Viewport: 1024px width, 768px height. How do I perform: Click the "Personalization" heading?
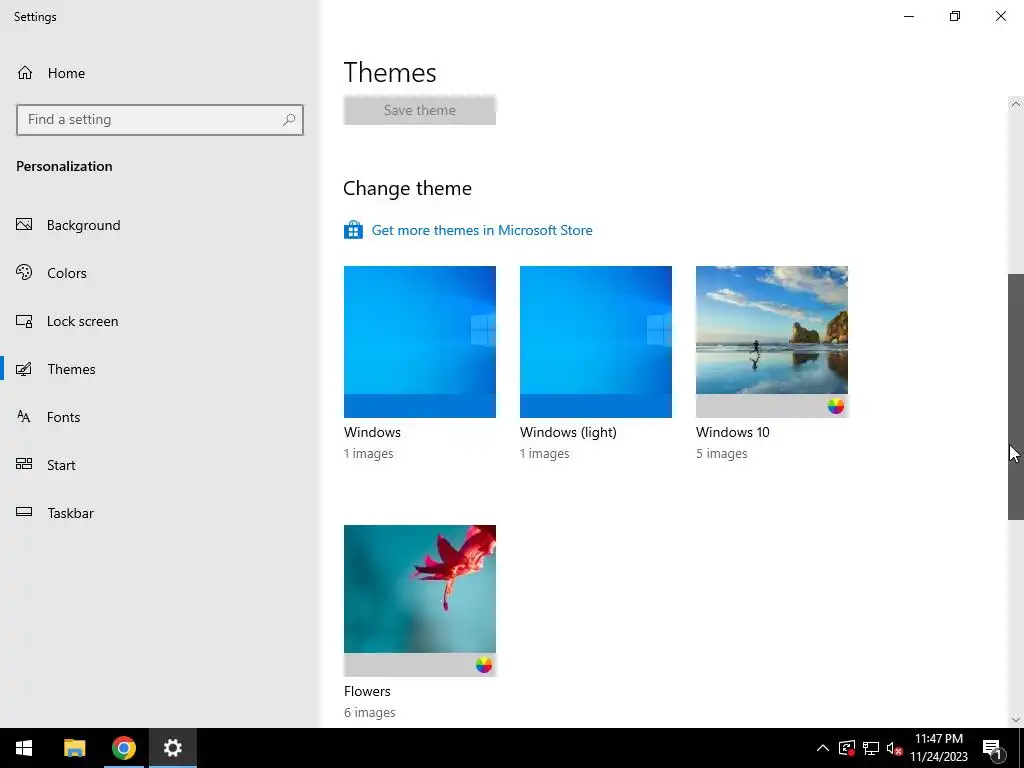(x=64, y=166)
